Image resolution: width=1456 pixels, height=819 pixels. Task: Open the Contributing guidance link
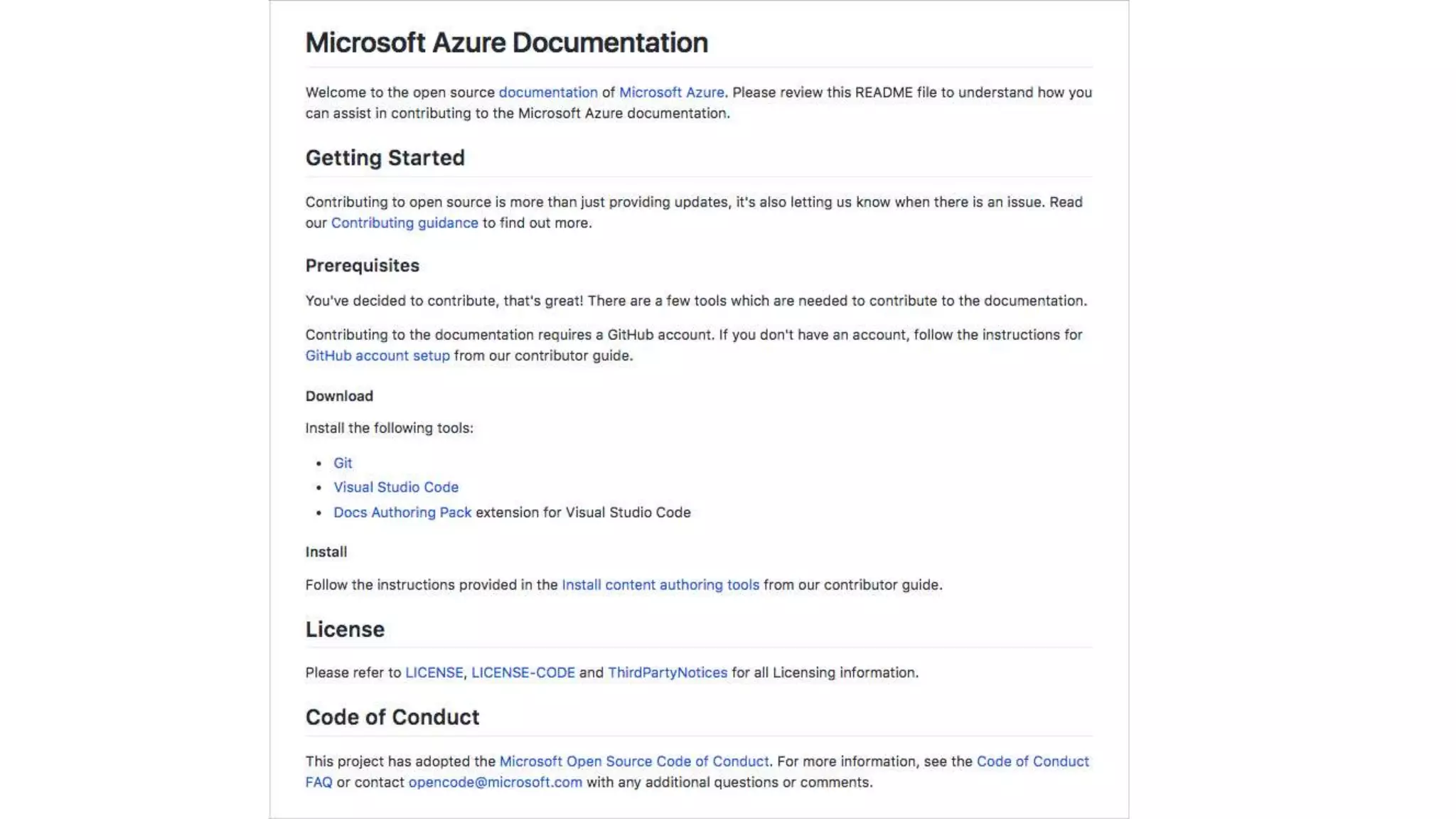click(x=404, y=223)
